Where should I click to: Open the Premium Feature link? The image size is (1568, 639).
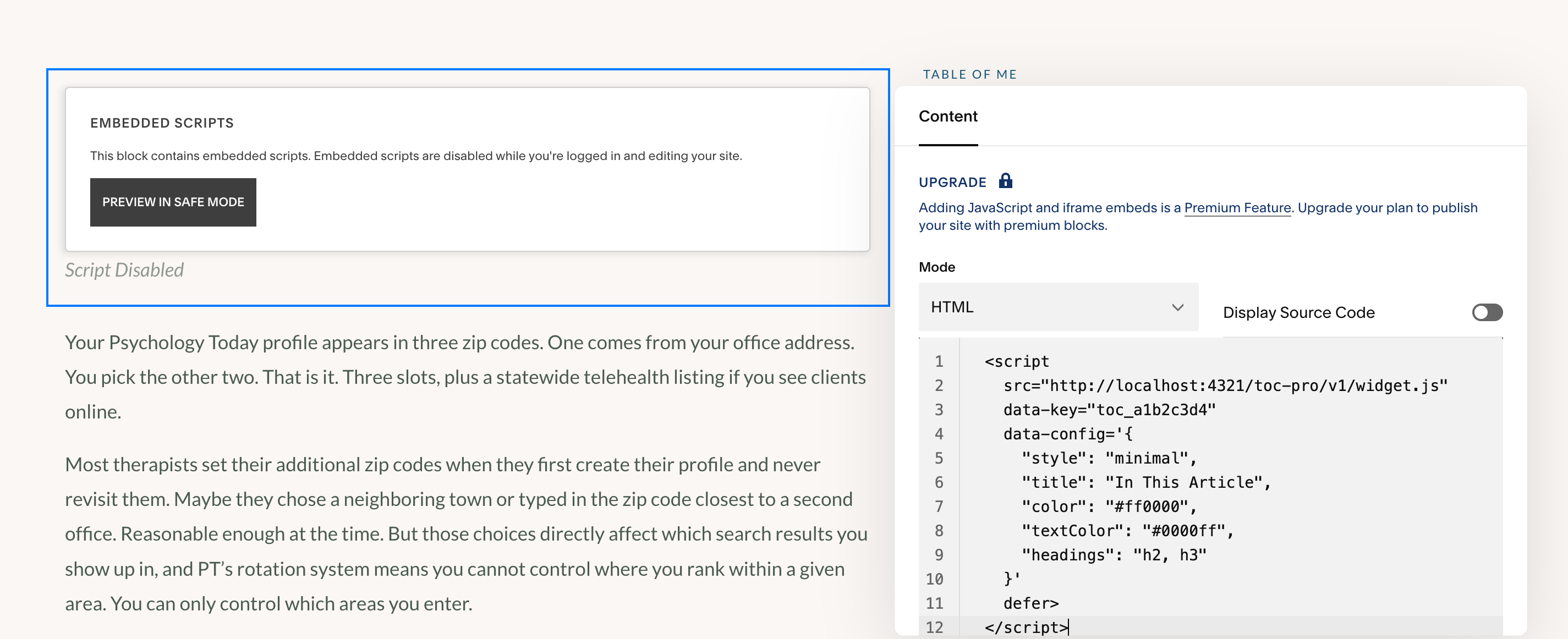coord(1237,207)
